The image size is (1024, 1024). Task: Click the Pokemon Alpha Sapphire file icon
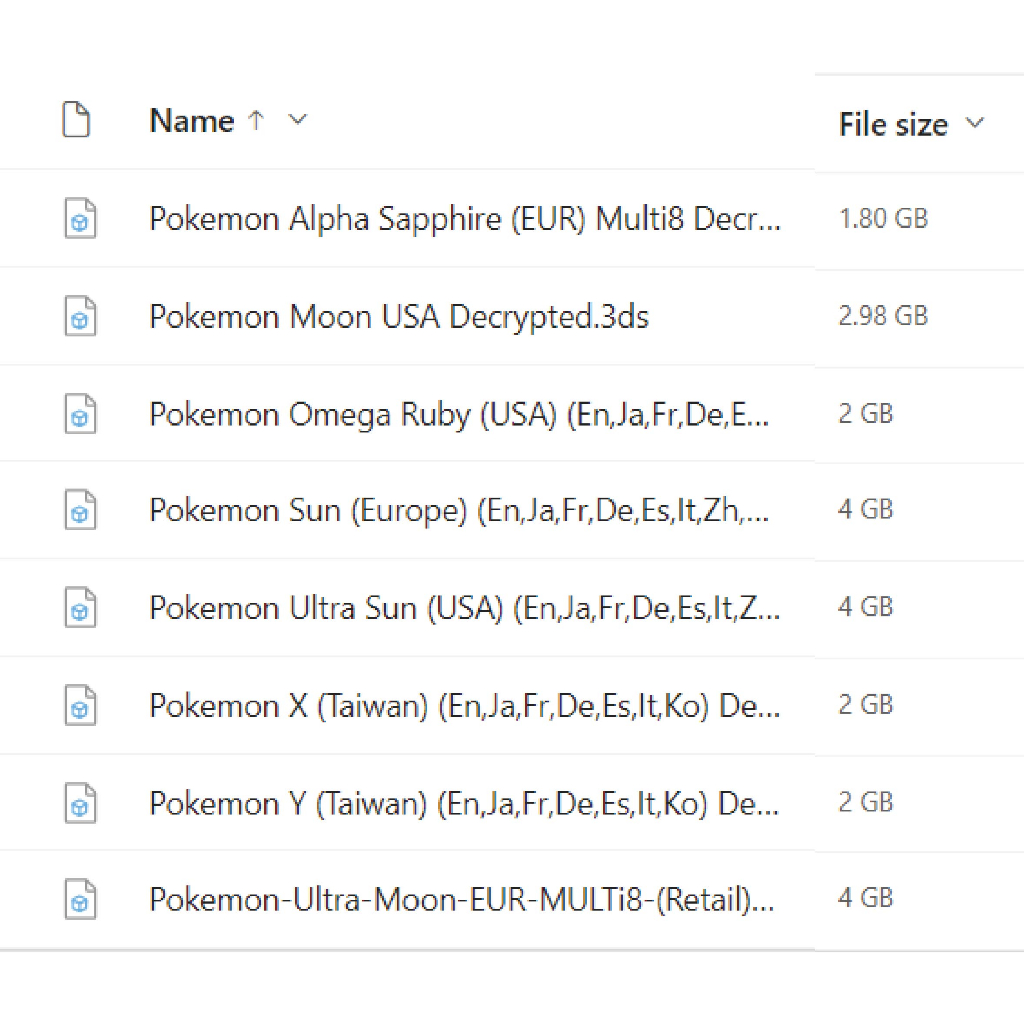click(x=80, y=218)
